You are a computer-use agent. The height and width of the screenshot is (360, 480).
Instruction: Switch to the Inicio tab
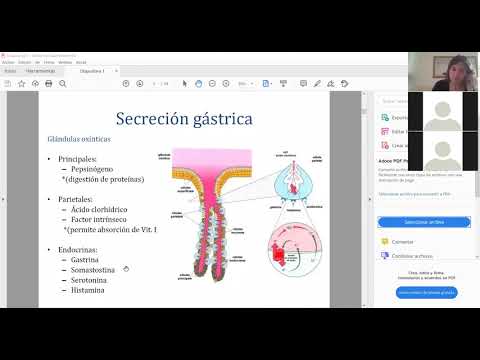(x=10, y=71)
